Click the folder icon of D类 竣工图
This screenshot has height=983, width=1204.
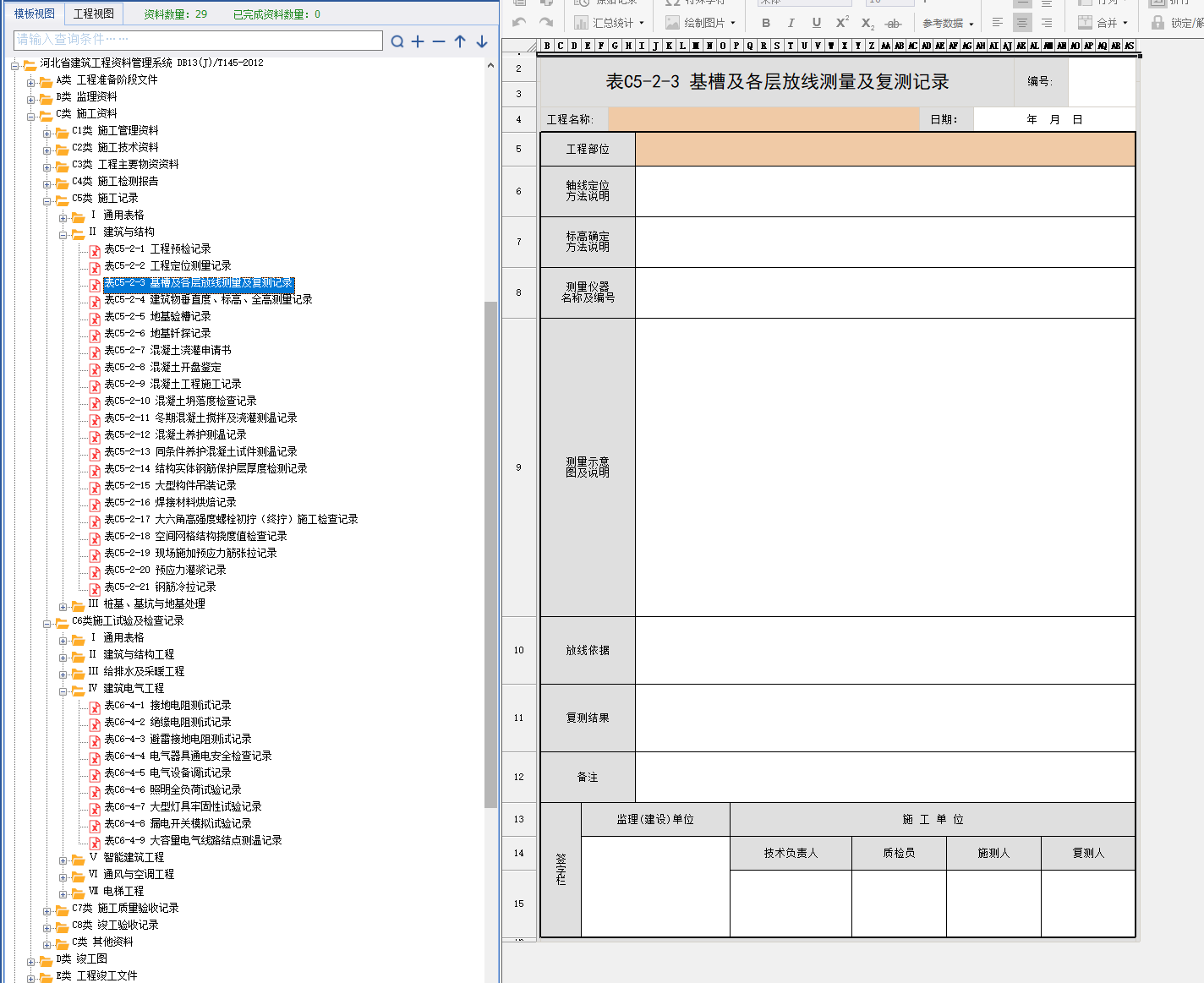(46, 961)
